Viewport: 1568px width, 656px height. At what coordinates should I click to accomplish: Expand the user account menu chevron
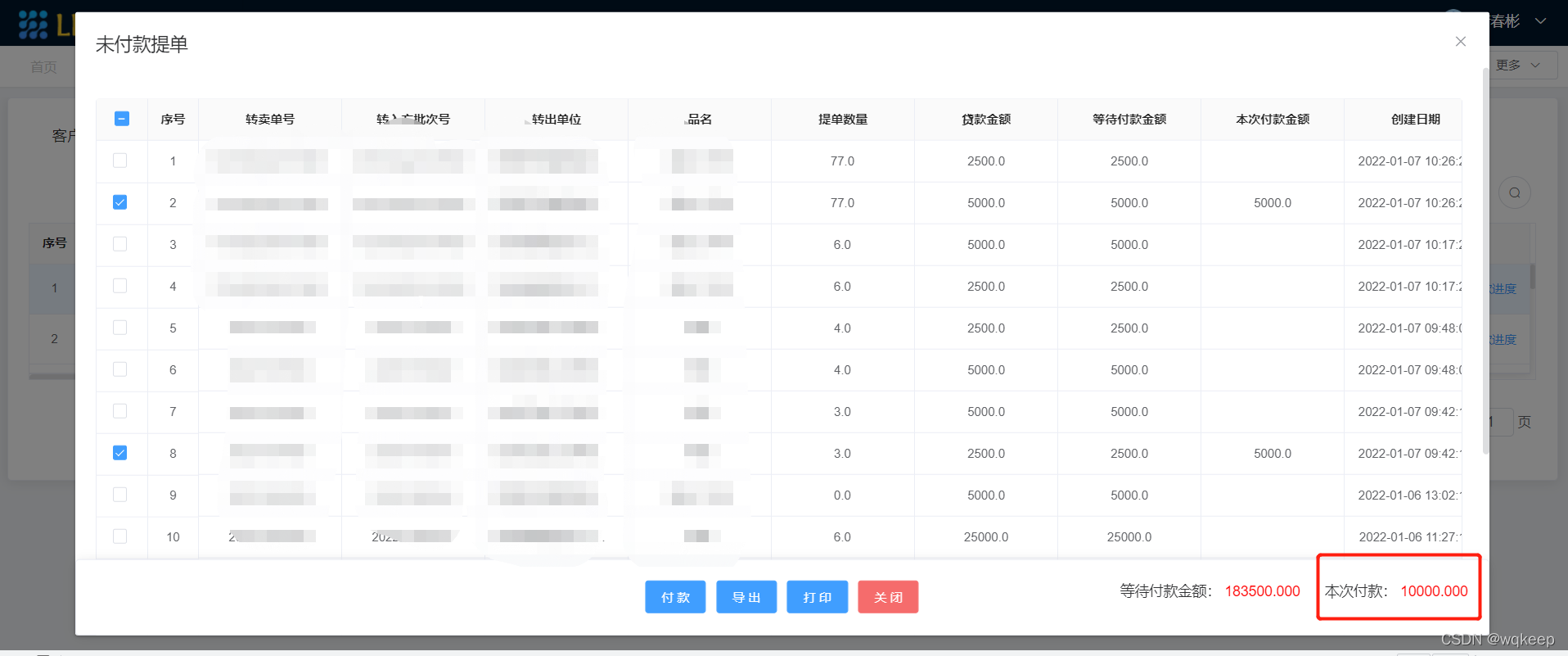tap(1541, 21)
